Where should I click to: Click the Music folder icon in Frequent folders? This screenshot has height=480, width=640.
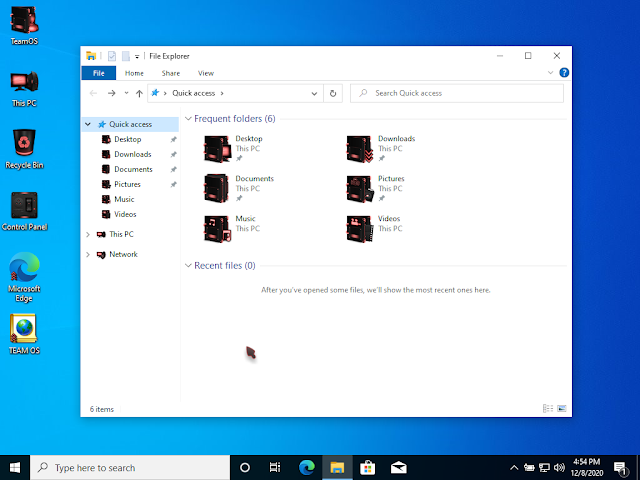(x=217, y=229)
